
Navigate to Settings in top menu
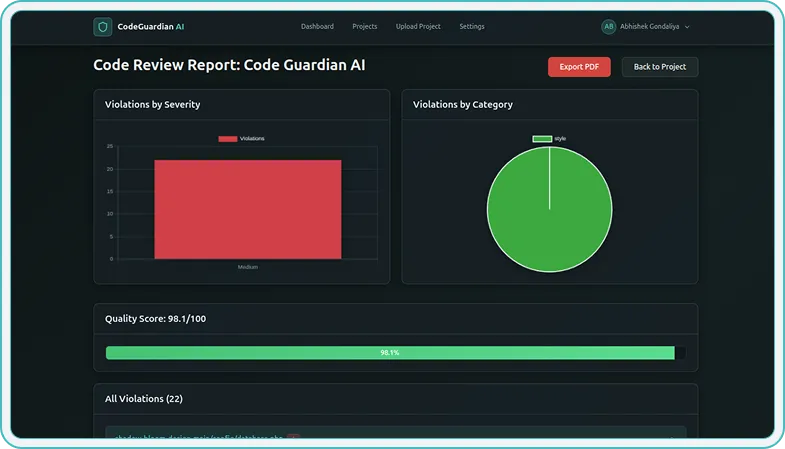(472, 27)
